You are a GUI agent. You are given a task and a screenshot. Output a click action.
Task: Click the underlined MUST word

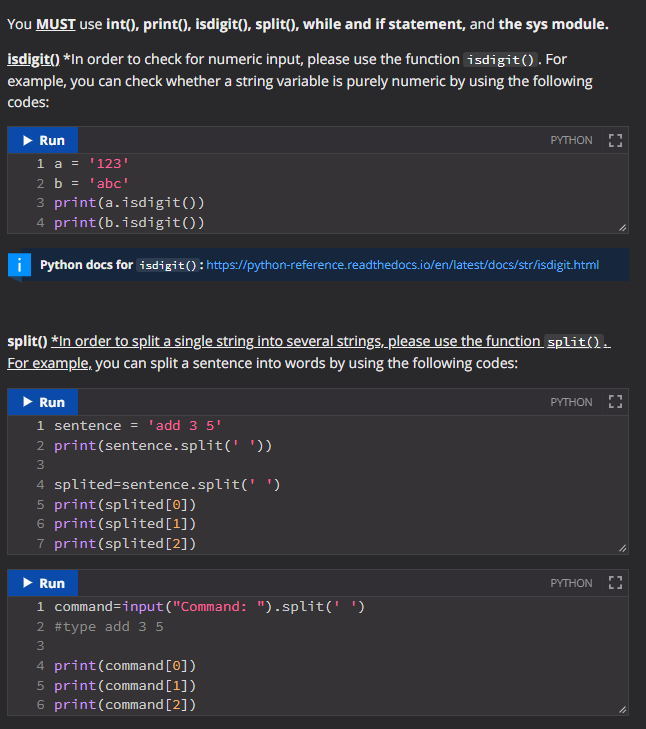point(56,24)
